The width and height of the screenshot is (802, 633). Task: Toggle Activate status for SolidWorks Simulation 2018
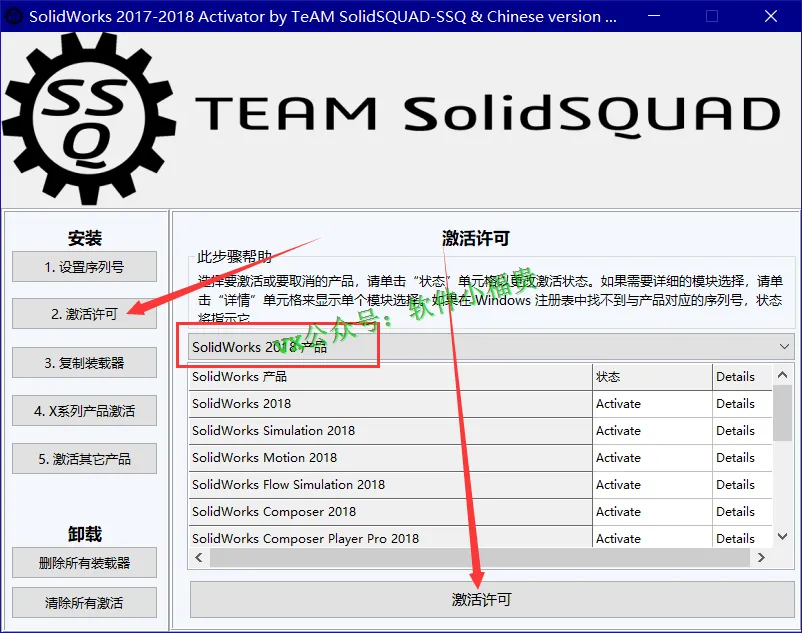tap(652, 431)
